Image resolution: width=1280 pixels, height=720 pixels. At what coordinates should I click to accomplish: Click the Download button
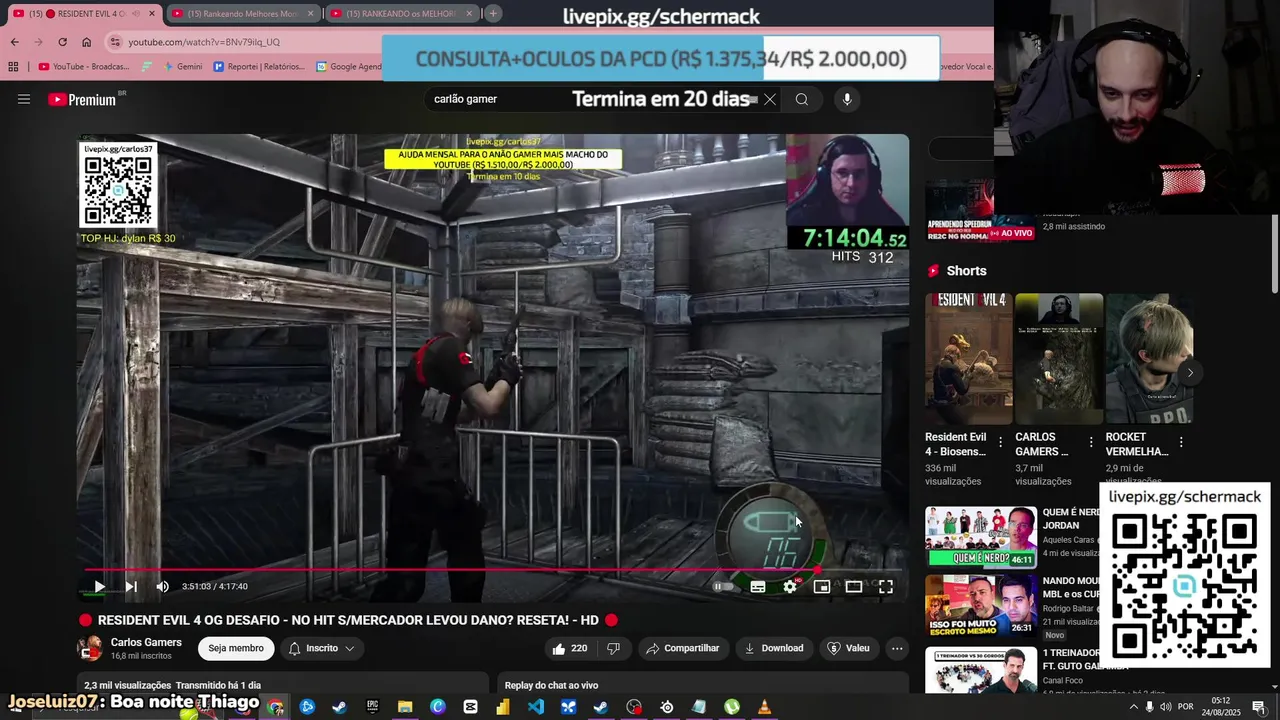pyautogui.click(x=774, y=648)
